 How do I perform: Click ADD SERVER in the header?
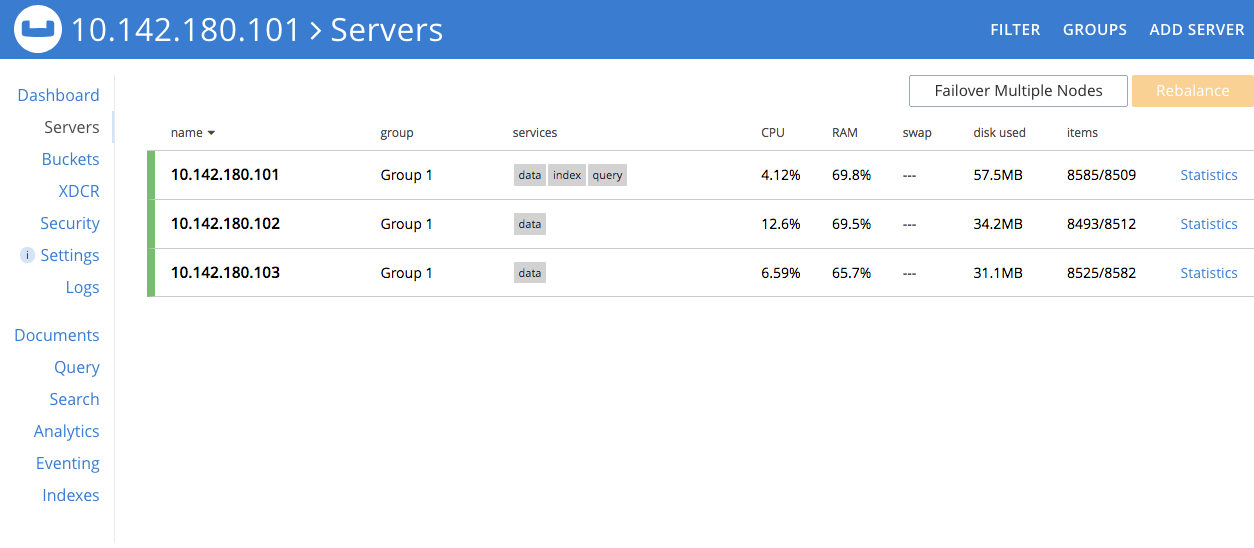(x=1196, y=30)
